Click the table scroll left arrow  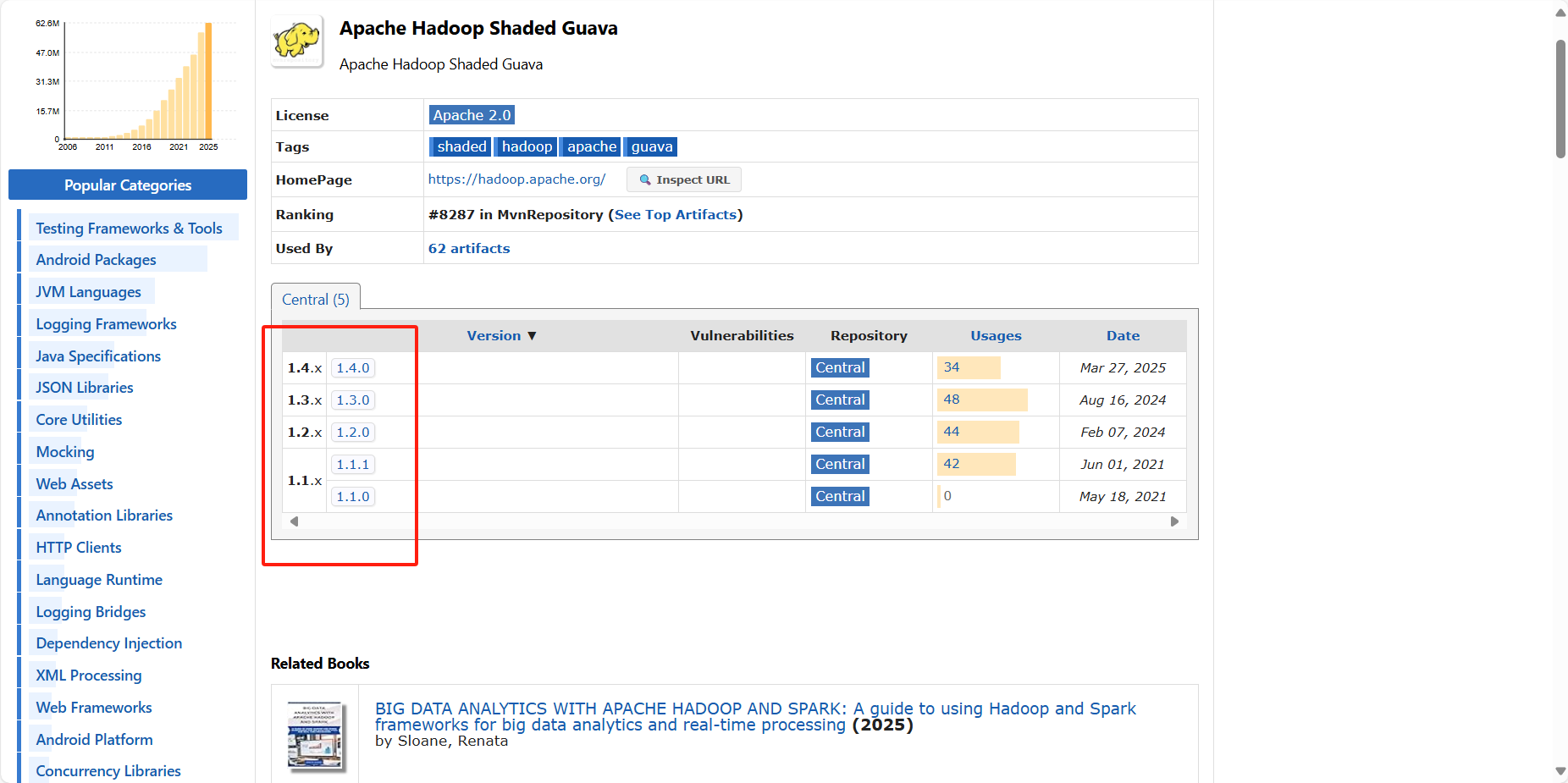[294, 521]
